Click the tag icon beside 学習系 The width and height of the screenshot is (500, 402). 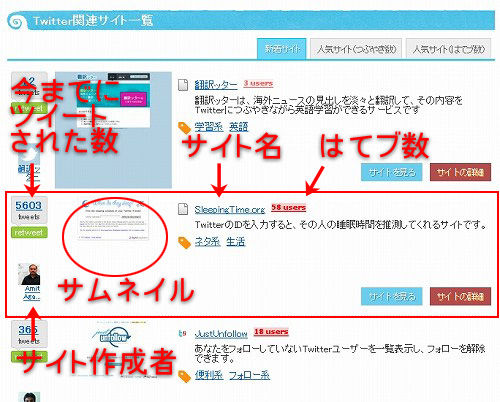tap(184, 128)
